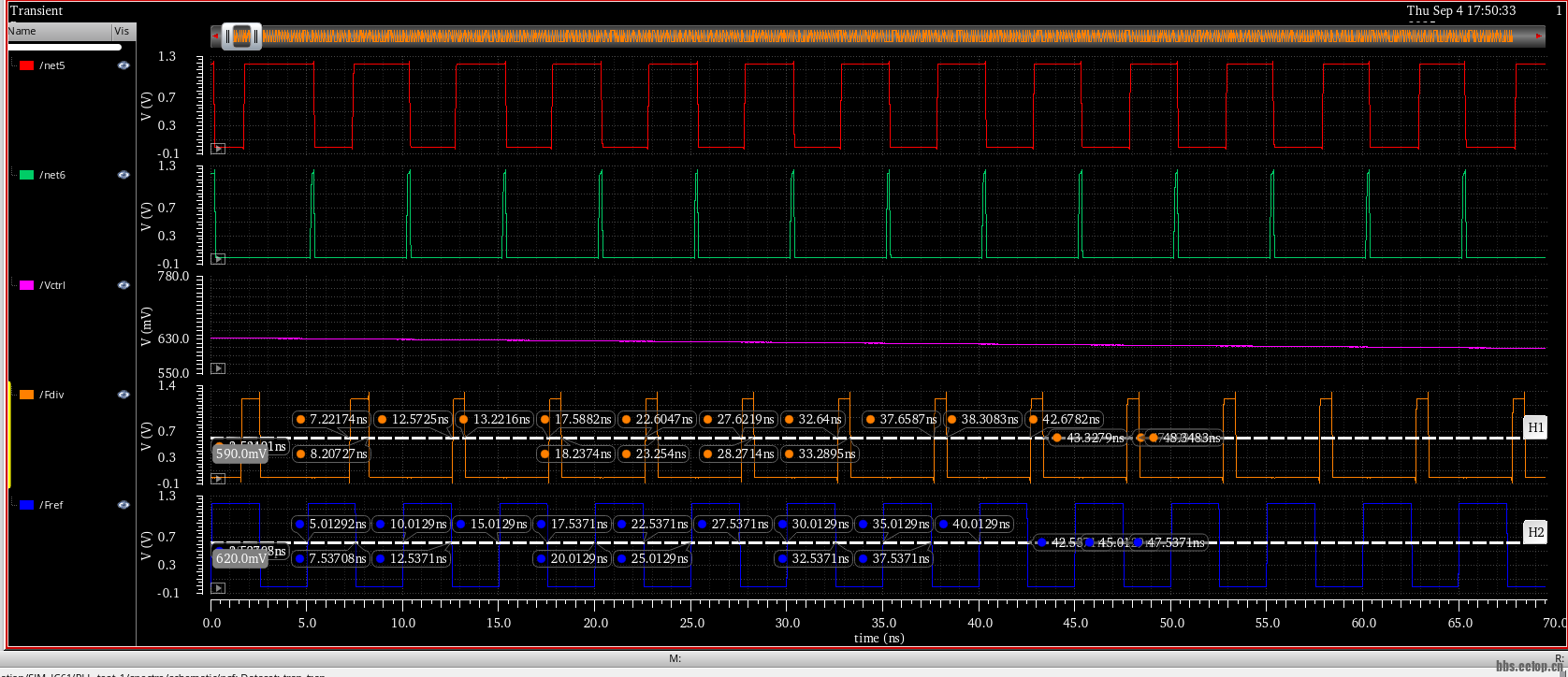Select the /net6 signal name
Screen dimensions: 1568x677
52,175
